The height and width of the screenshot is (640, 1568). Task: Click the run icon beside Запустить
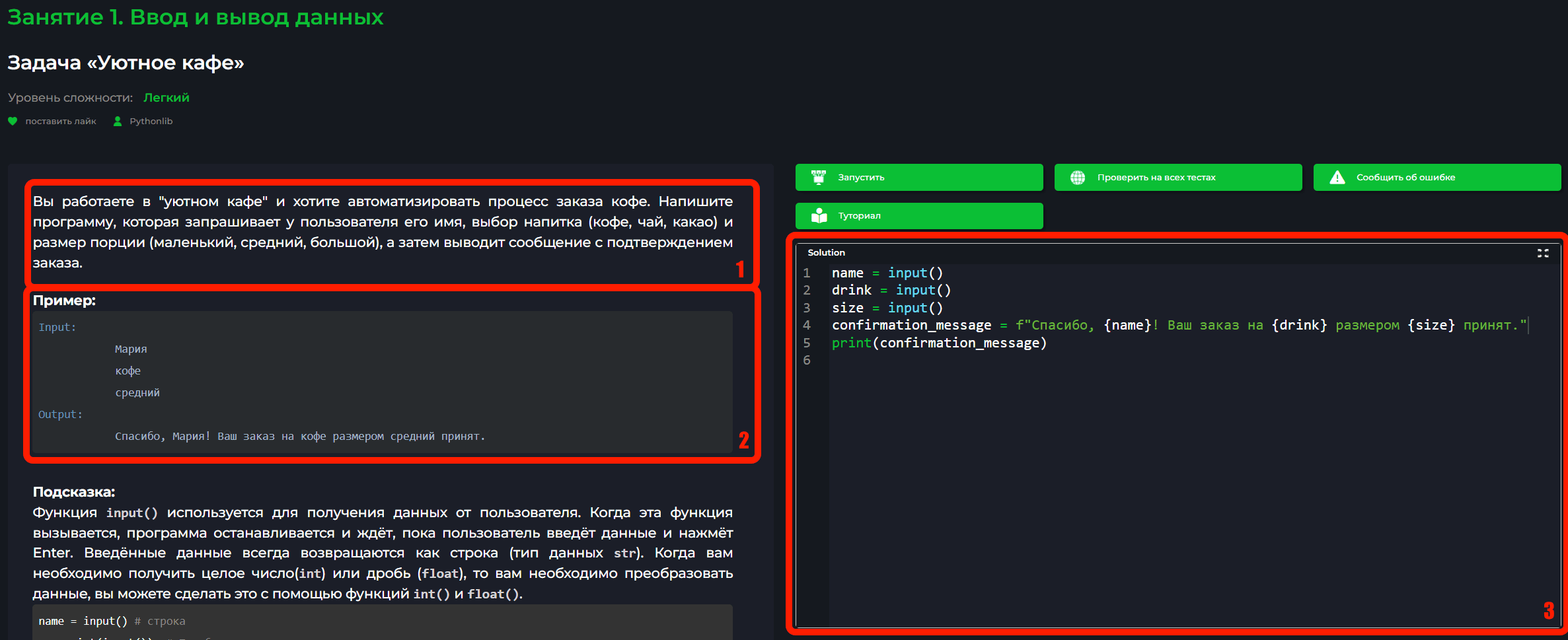coord(819,177)
